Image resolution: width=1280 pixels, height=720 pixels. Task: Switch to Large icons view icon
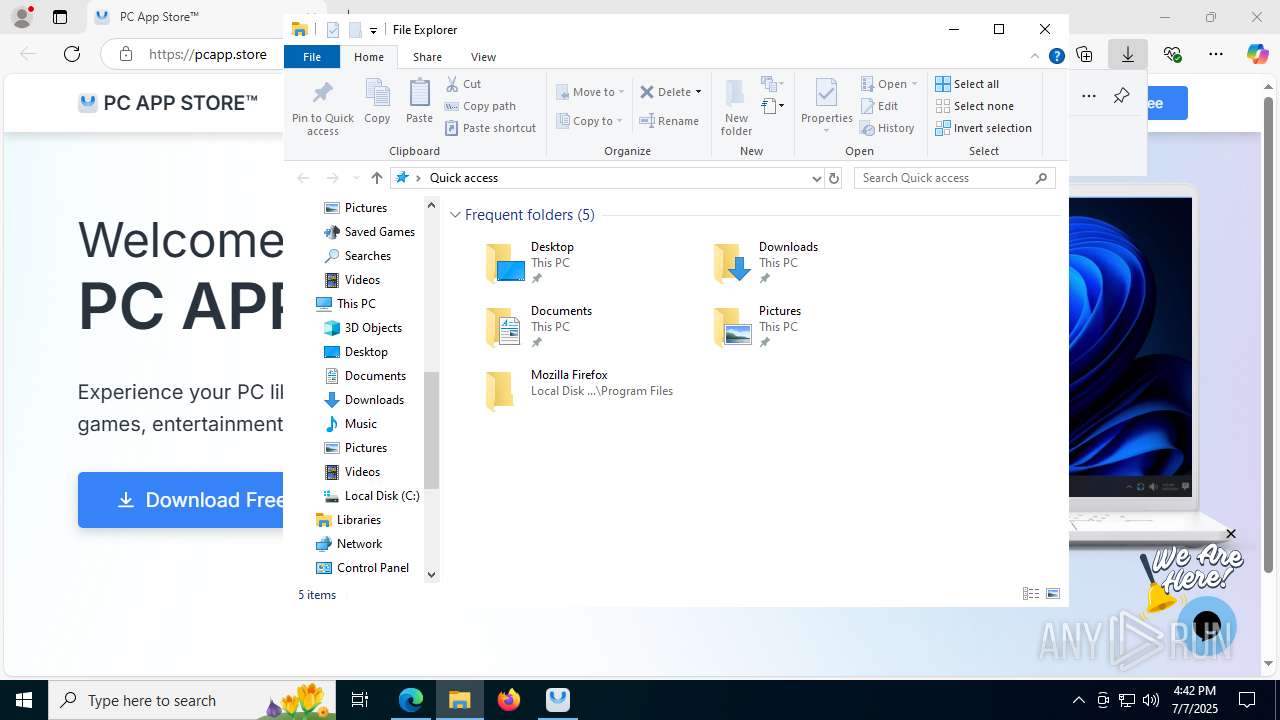click(1053, 594)
